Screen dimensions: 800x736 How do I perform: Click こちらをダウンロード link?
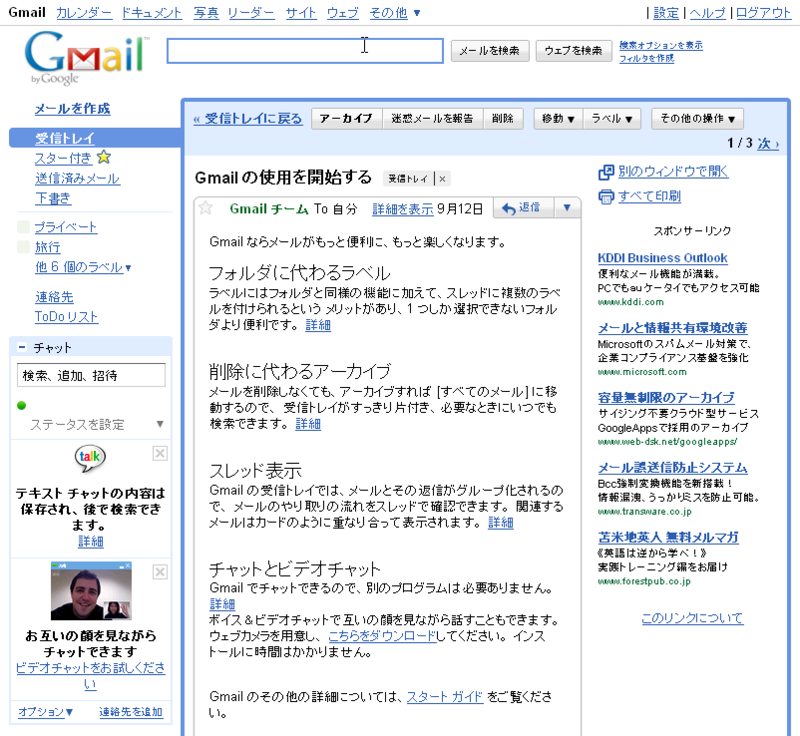(382, 636)
